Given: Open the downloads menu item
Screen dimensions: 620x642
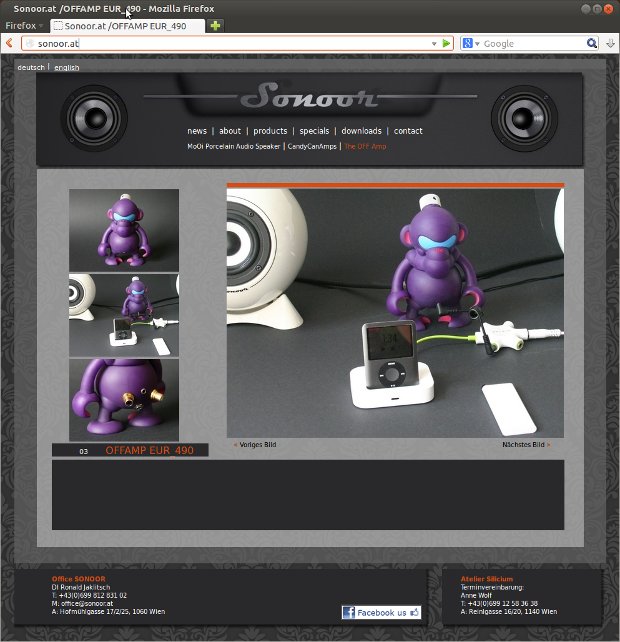Looking at the screenshot, I should [x=361, y=131].
